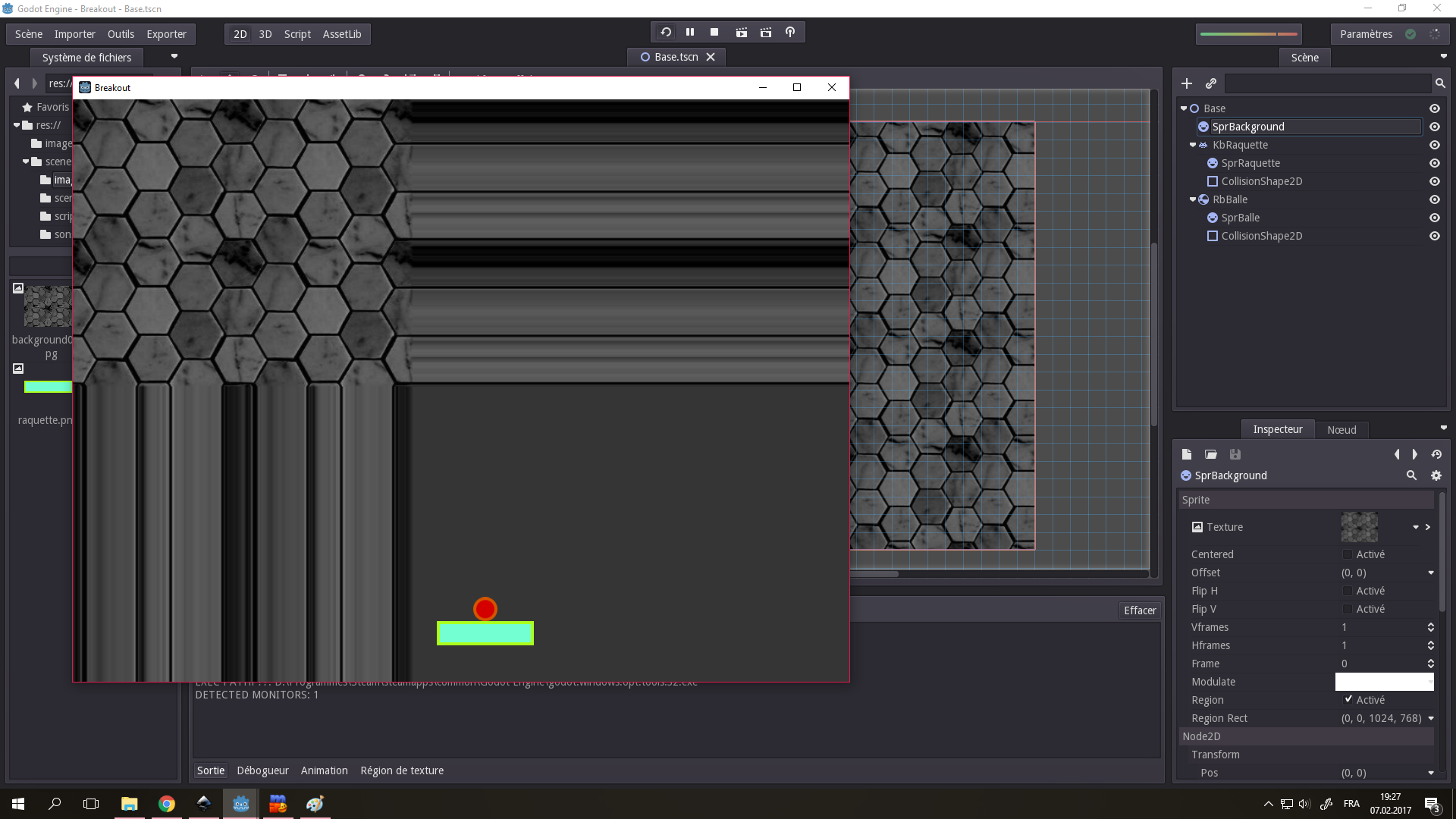This screenshot has height=819, width=1456.
Task: Click the new resource icon in Inspector
Action: point(1187,454)
